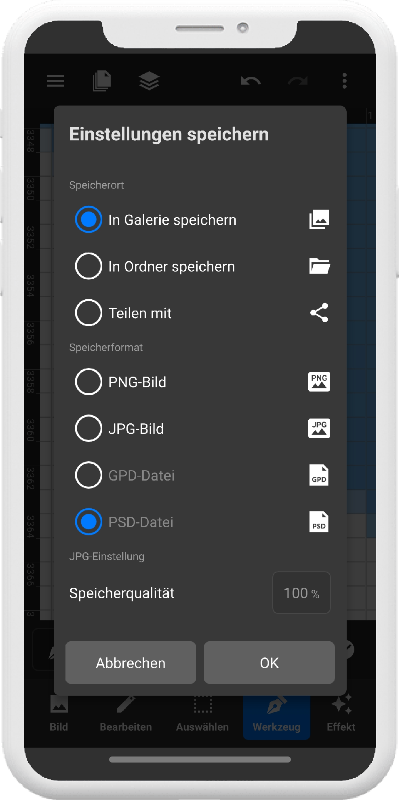
Task: Click the Speicherqualität 100 % field
Action: point(302,593)
